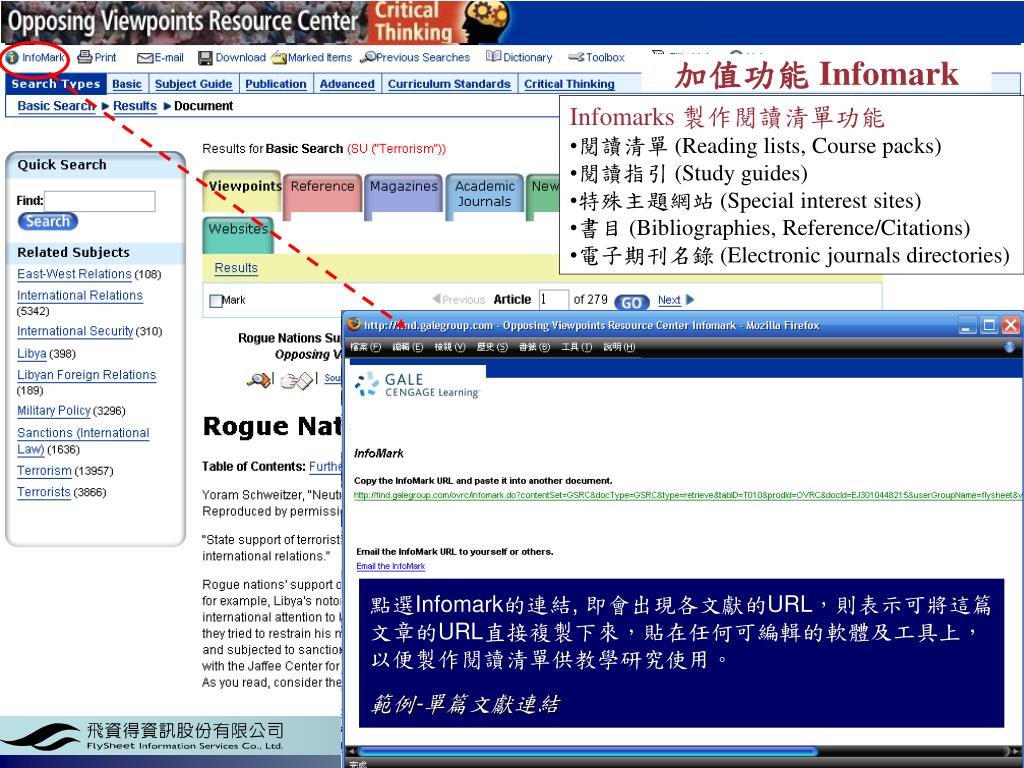
Task: Click the popup horizontal scrollbar
Action: point(587,751)
